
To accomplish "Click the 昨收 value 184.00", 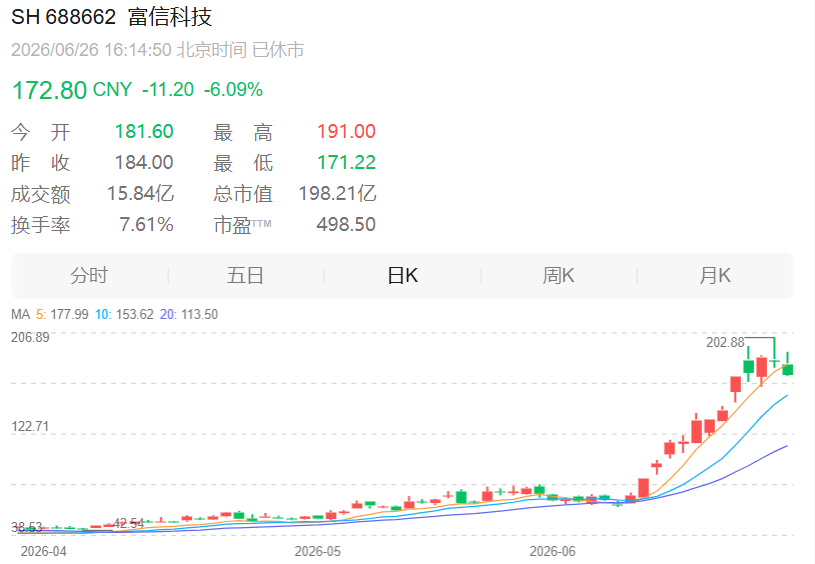I will 144,163.
